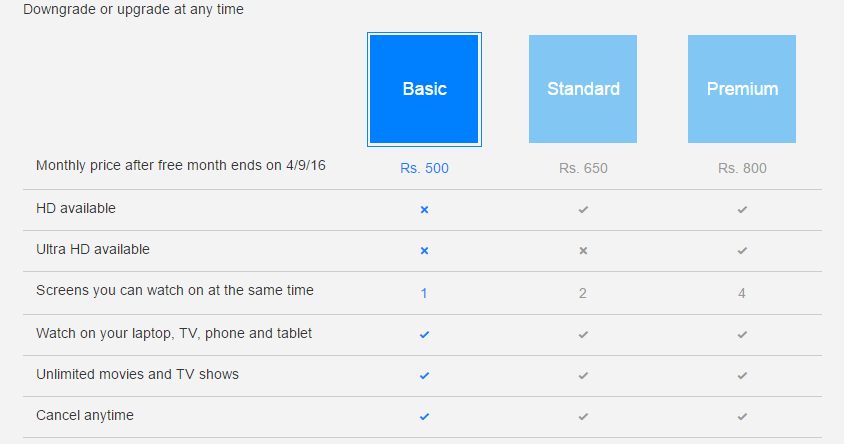Viewport: 844px width, 444px height.
Task: Click Basic's screen count of 1
Action: (424, 293)
